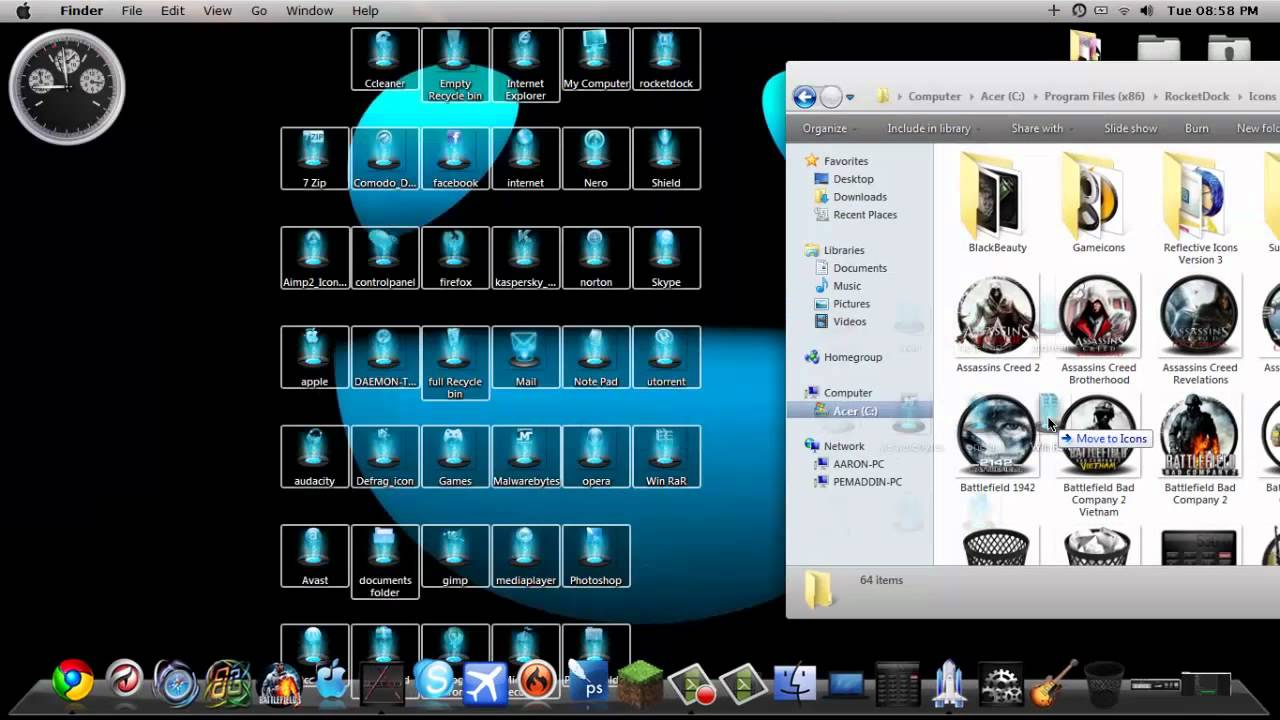The height and width of the screenshot is (720, 1280).
Task: Open the blue airplane icon in dock
Action: [485, 683]
